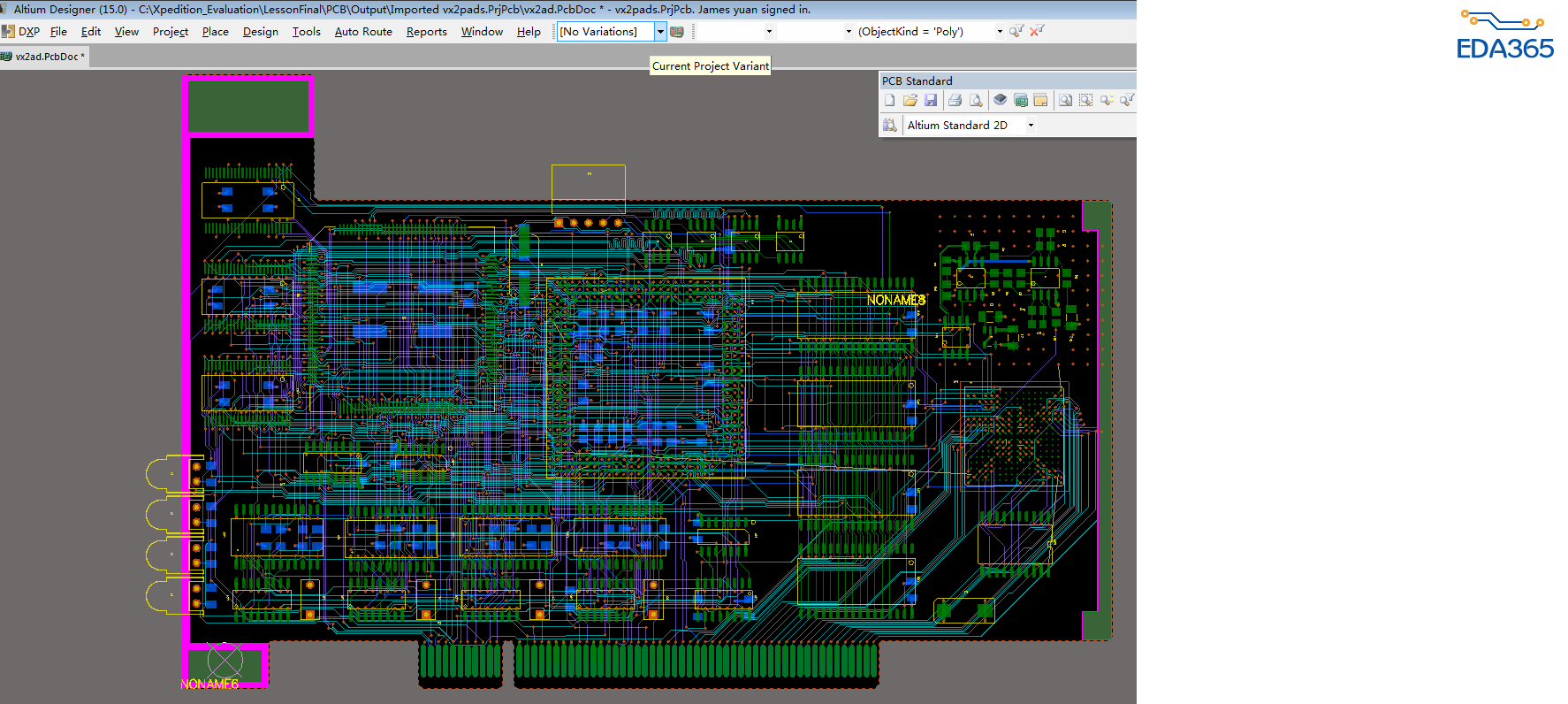The image size is (1568, 704).
Task: Click the NONAME8 designator on the board
Action: coord(895,300)
